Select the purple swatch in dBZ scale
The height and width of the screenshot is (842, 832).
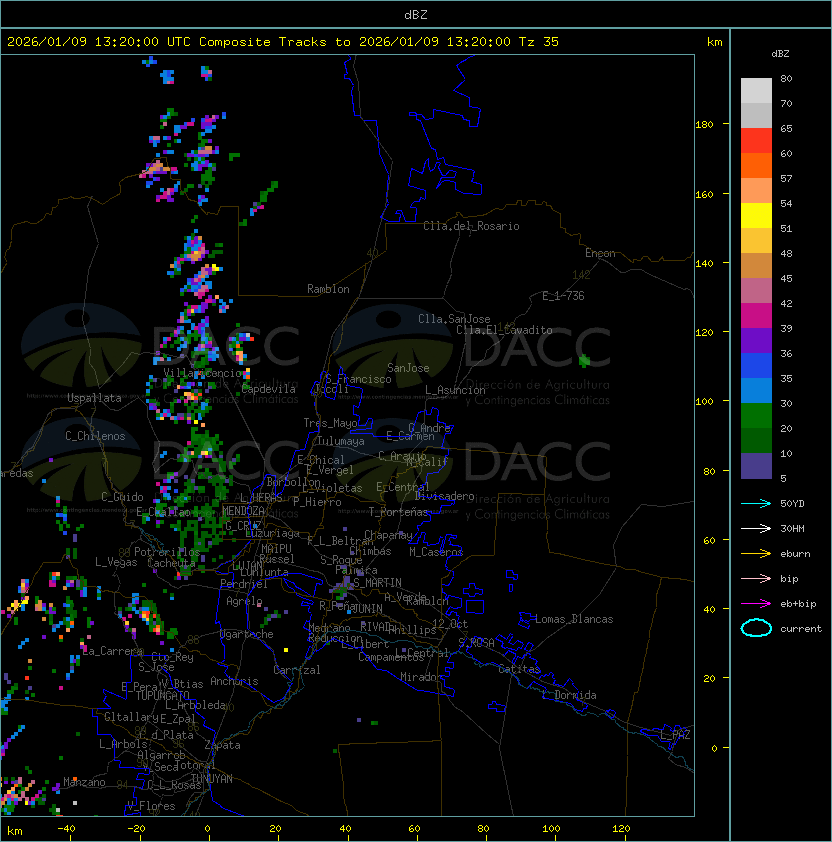[756, 340]
